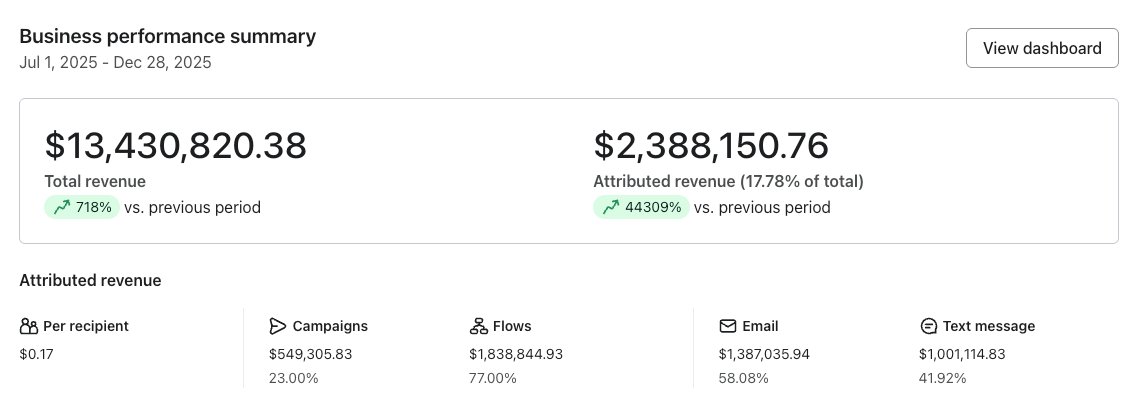1137x406 pixels.
Task: Click the Text message bubble icon
Action: [x=928, y=326]
